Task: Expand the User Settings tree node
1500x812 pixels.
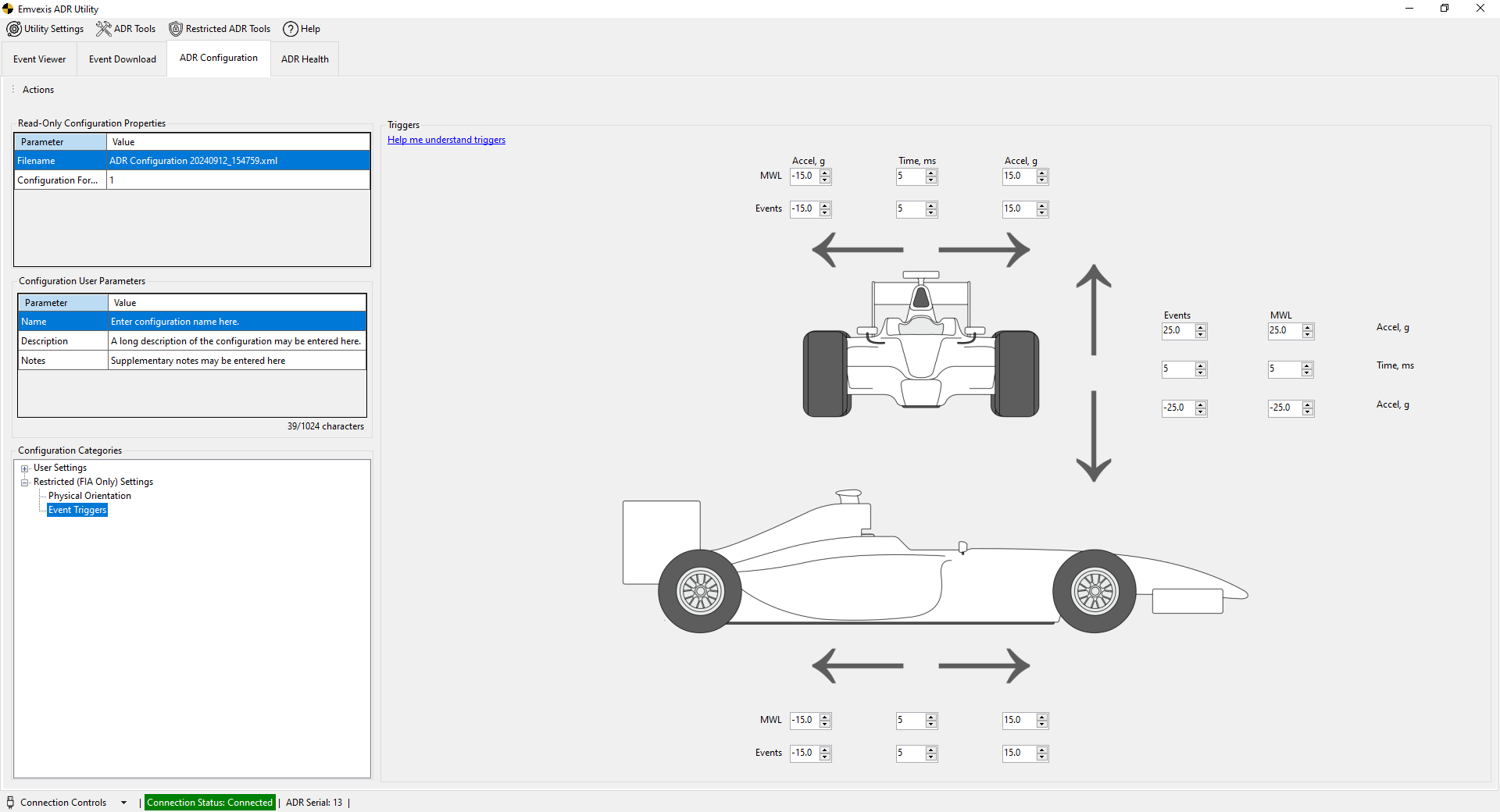Action: click(24, 468)
